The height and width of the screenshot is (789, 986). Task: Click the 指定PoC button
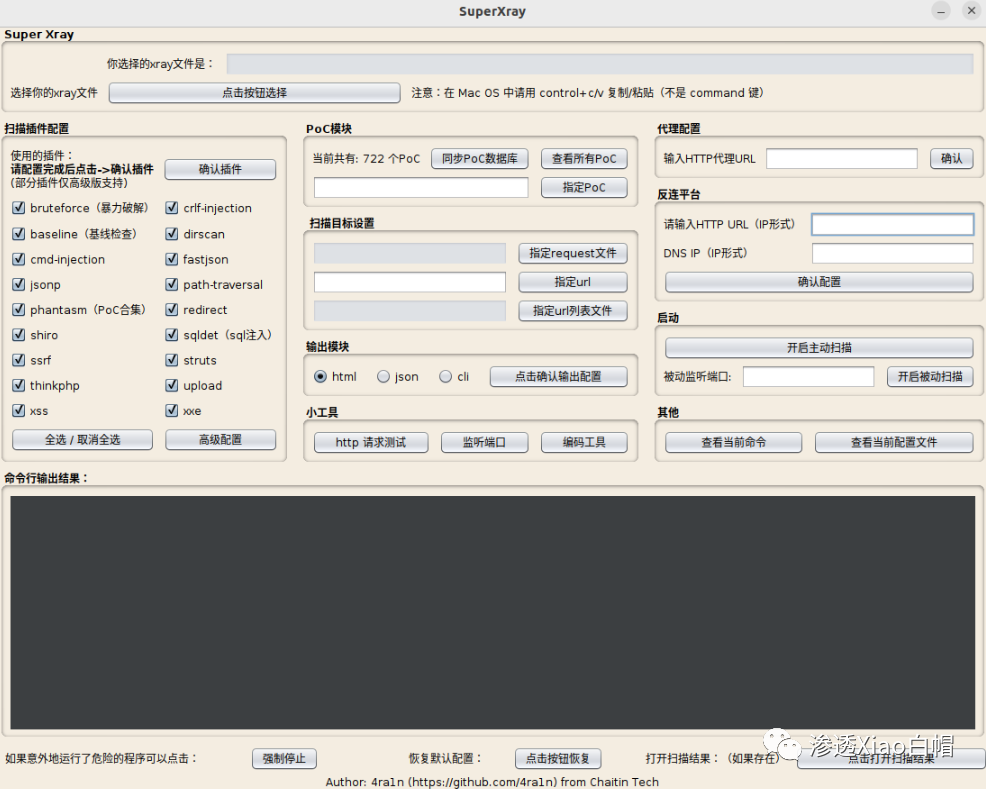click(584, 187)
